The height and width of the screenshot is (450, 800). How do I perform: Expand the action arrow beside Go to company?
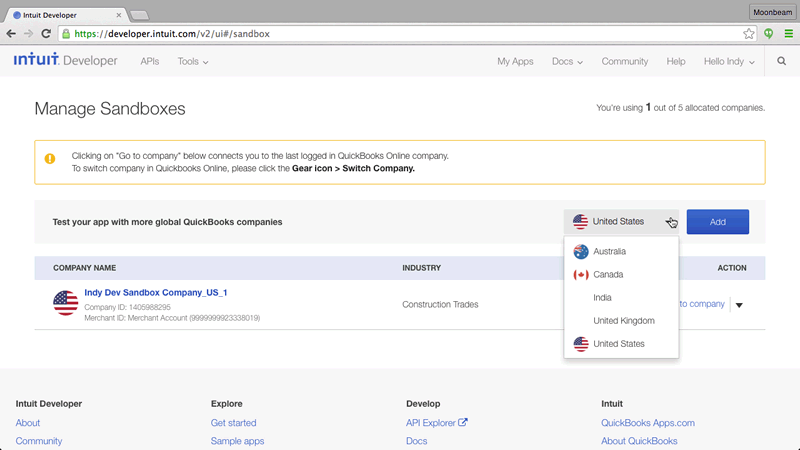pyautogui.click(x=739, y=305)
